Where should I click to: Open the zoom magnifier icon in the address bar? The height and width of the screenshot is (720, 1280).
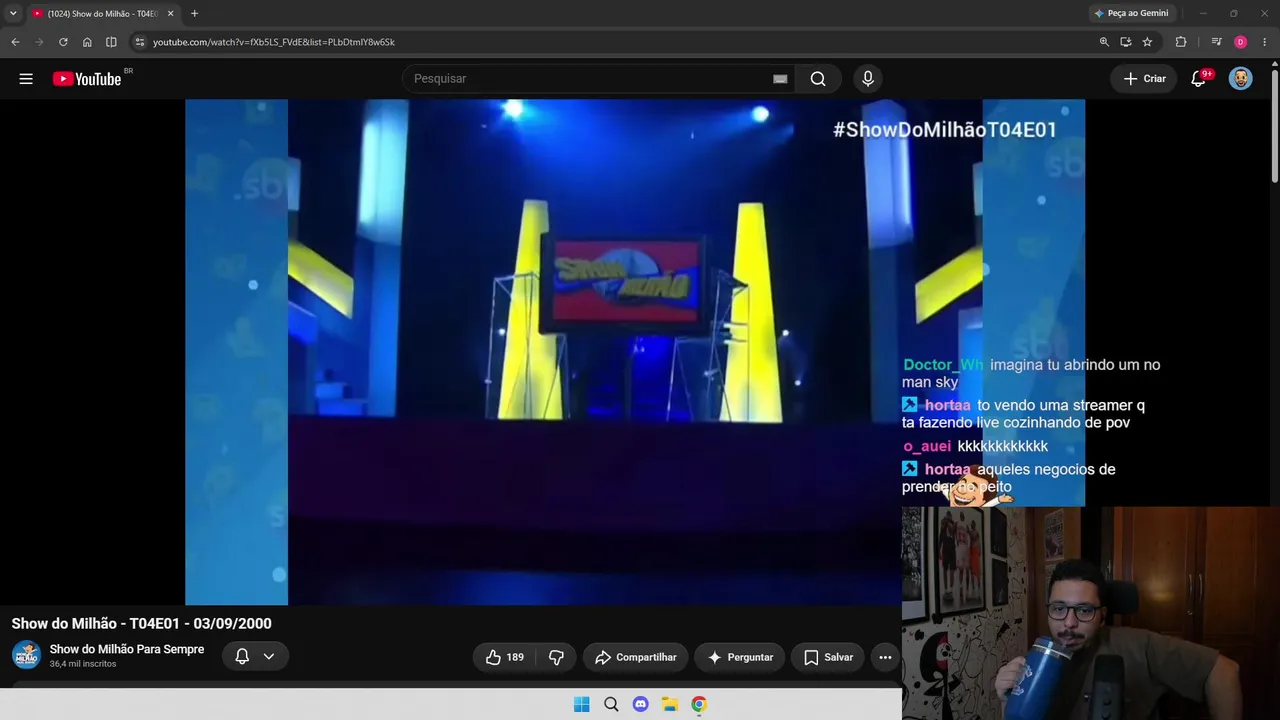click(x=1104, y=42)
